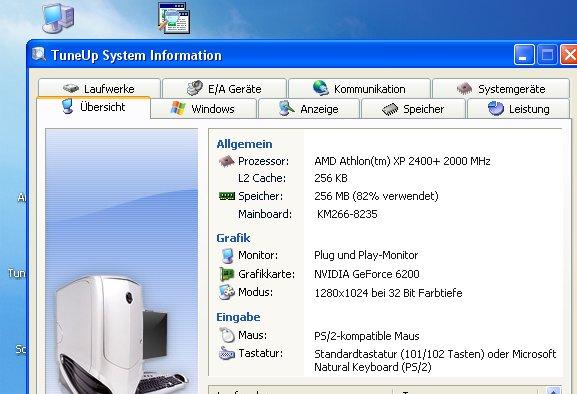
Task: Click the Modus color palette icon
Action: pyautogui.click(x=227, y=292)
